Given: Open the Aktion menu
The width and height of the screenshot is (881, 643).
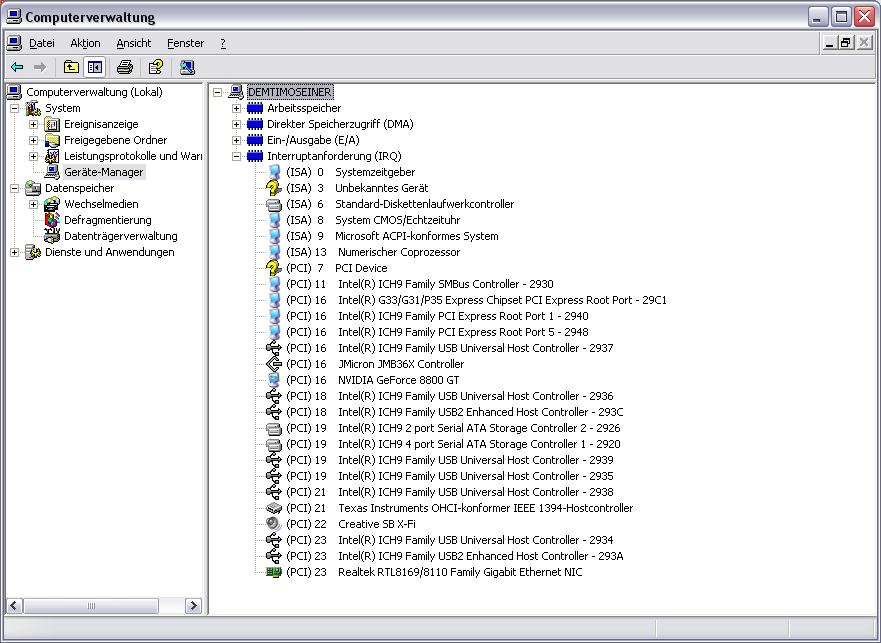Looking at the screenshot, I should click(x=85, y=43).
